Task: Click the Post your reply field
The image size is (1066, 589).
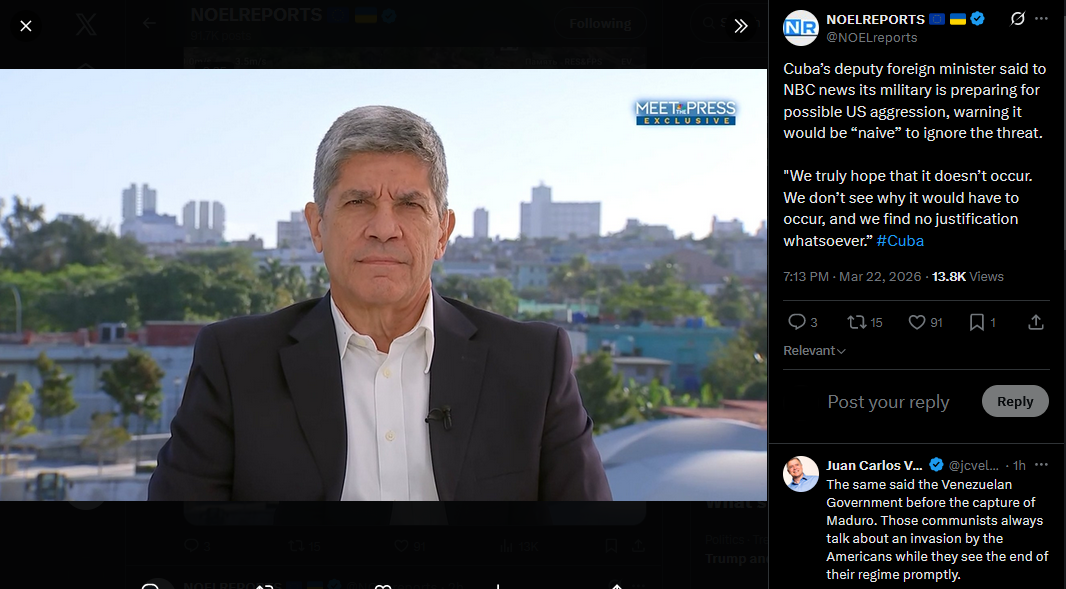Action: (x=888, y=402)
